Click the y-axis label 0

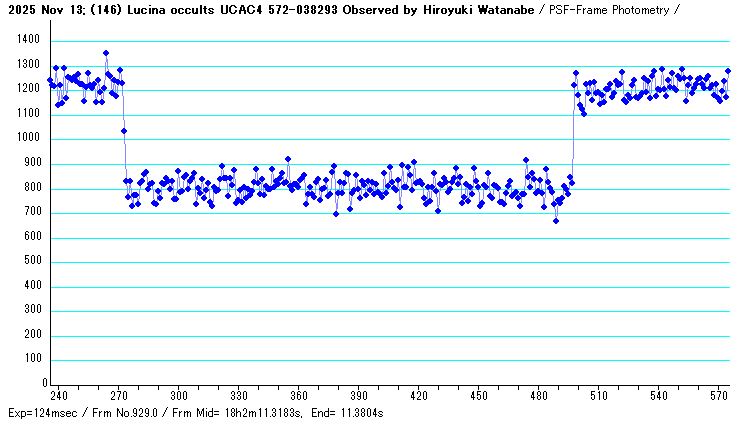pos(45,384)
